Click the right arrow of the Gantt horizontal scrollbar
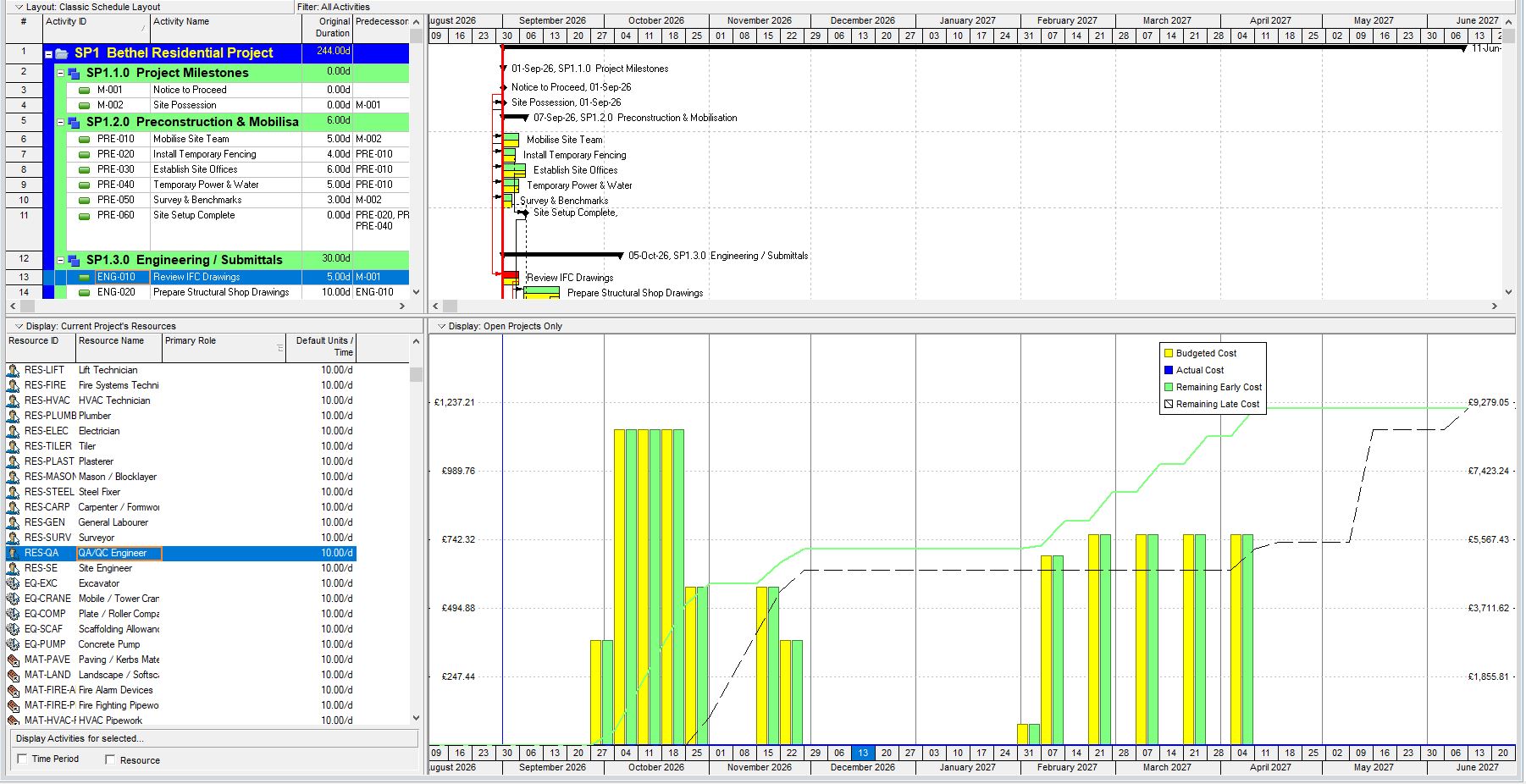 point(1496,306)
